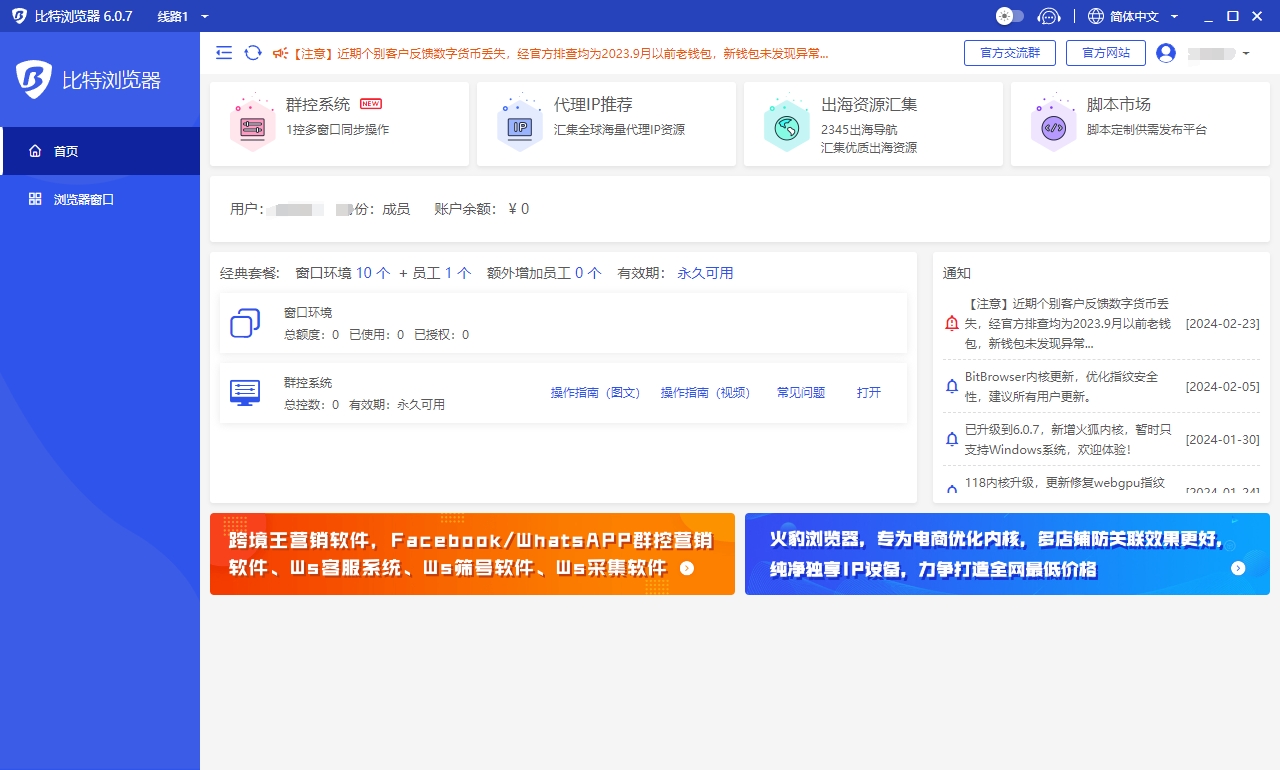
Task: Click the 群控系统 monitor icon in the package list
Action: coord(245,392)
